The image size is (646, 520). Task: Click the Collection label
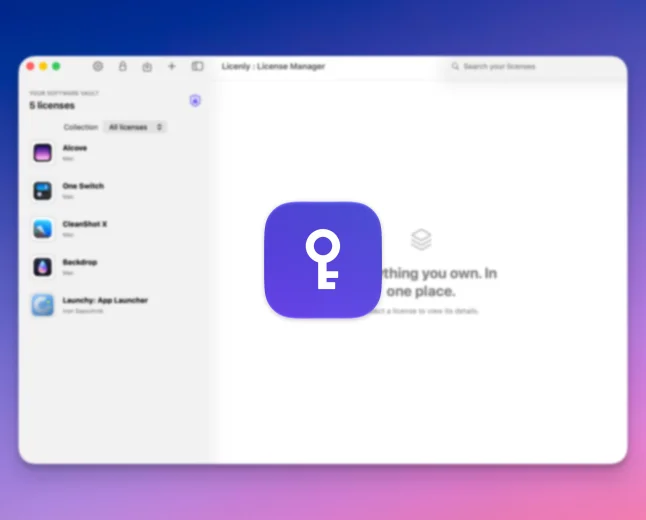[x=81, y=127]
